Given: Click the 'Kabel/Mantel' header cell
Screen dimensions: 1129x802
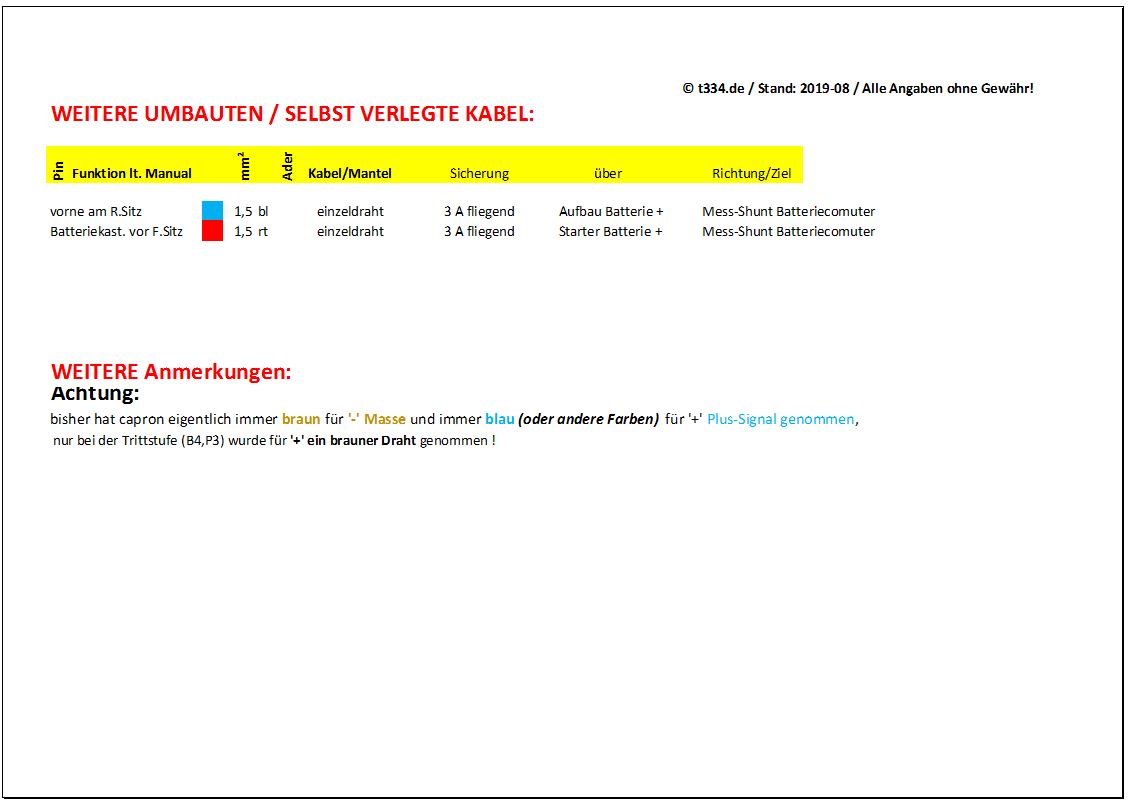Looking at the screenshot, I should 349,173.
